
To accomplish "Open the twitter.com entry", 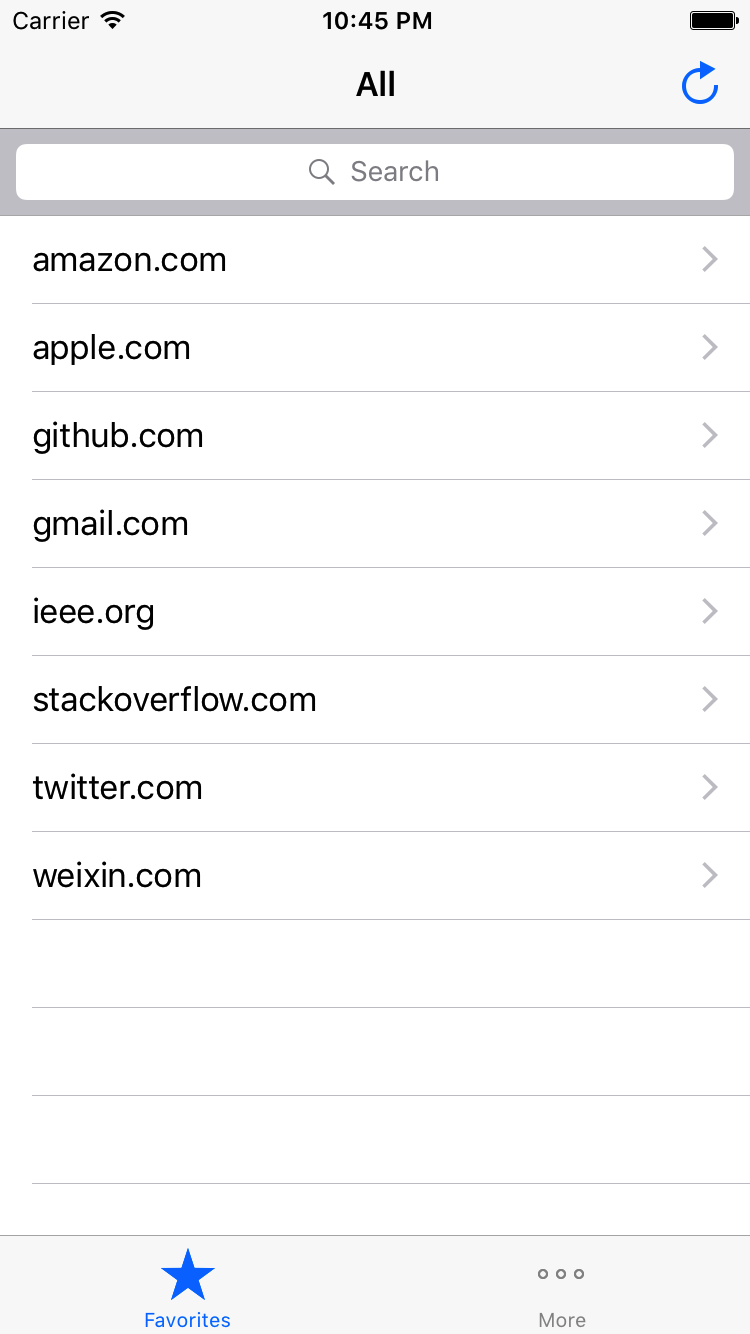I will click(x=118, y=788).
